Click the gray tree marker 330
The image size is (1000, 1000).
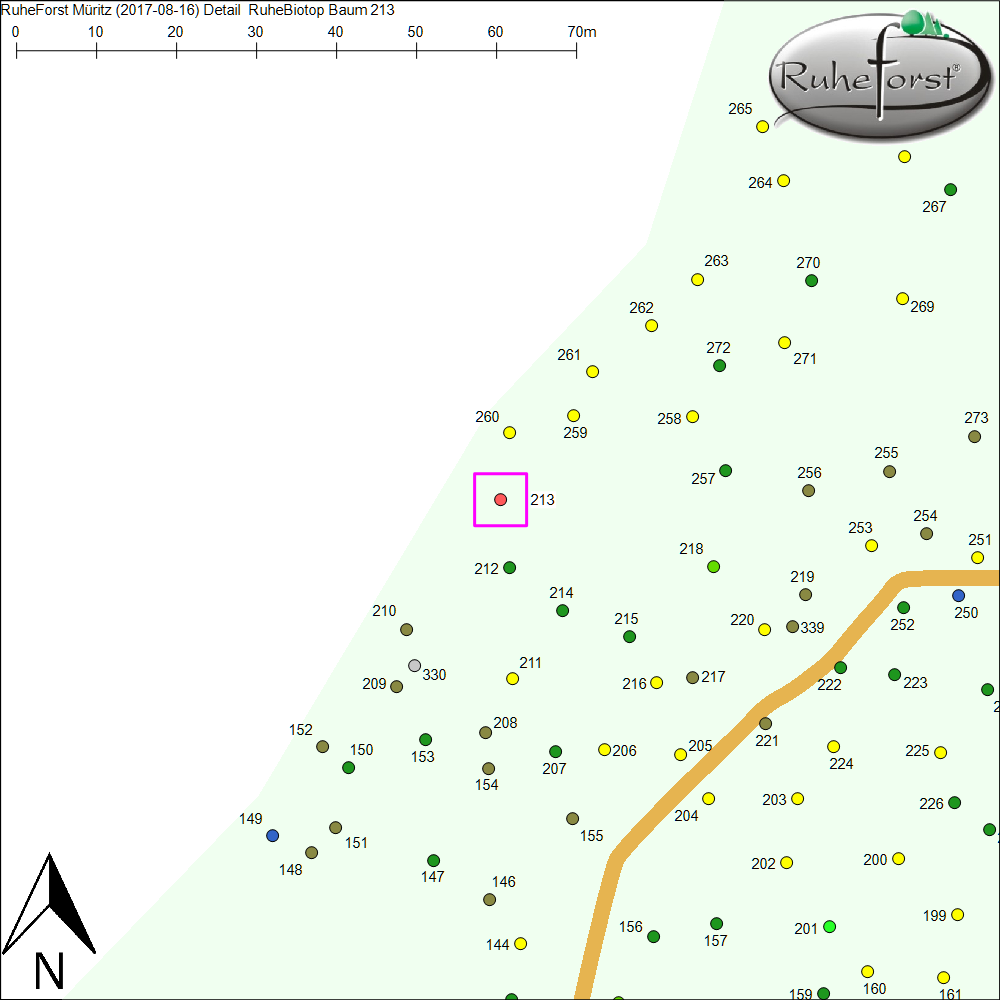[x=415, y=666]
